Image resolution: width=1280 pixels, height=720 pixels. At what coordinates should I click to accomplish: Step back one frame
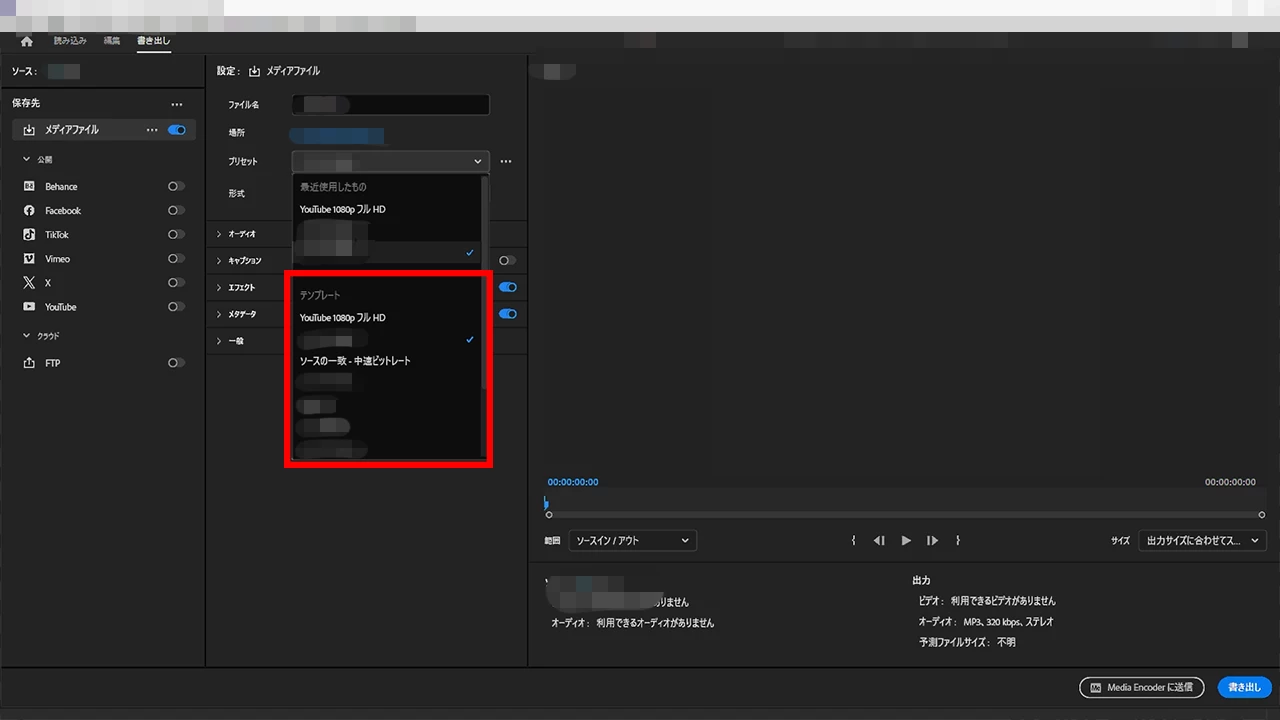point(879,540)
